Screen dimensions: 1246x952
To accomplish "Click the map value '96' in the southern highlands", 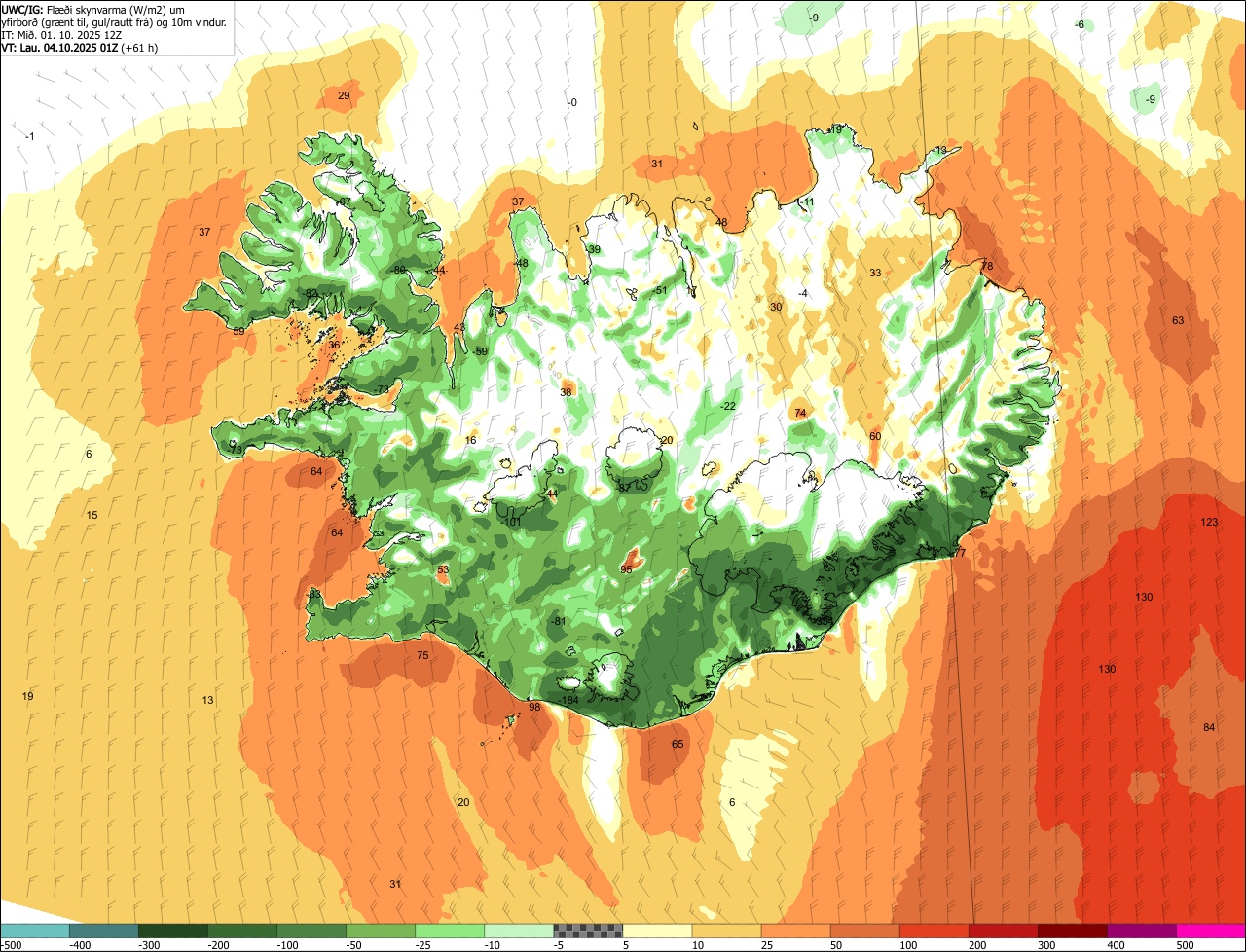I will click(x=626, y=569).
